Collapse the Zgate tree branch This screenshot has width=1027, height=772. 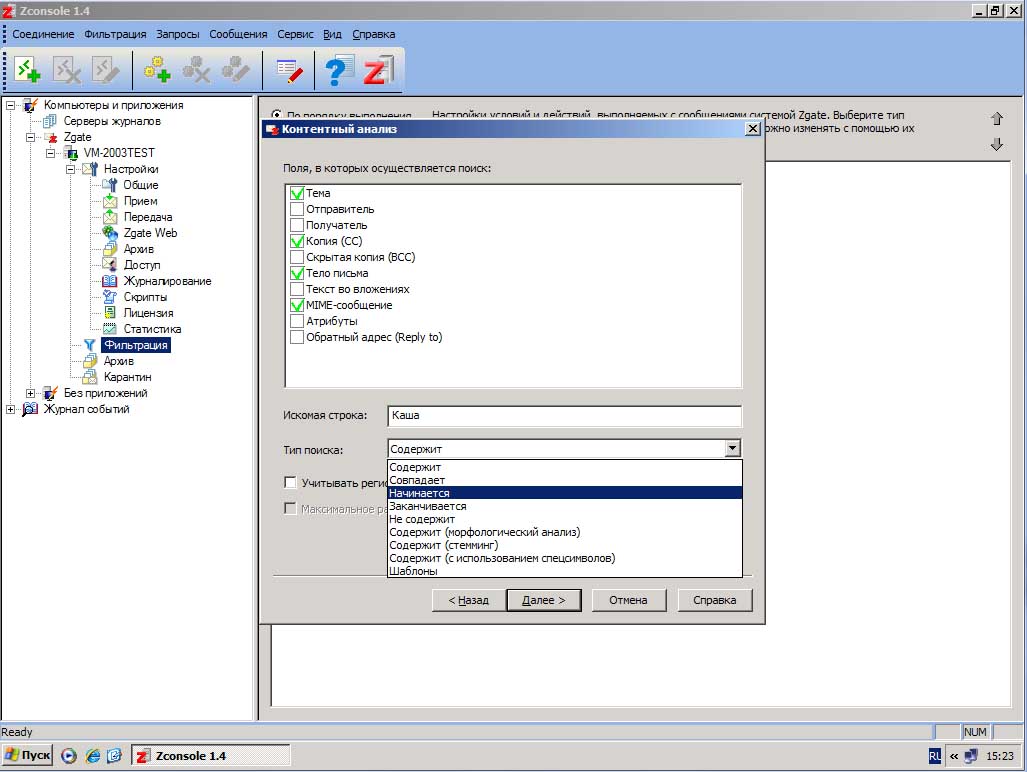point(30,137)
